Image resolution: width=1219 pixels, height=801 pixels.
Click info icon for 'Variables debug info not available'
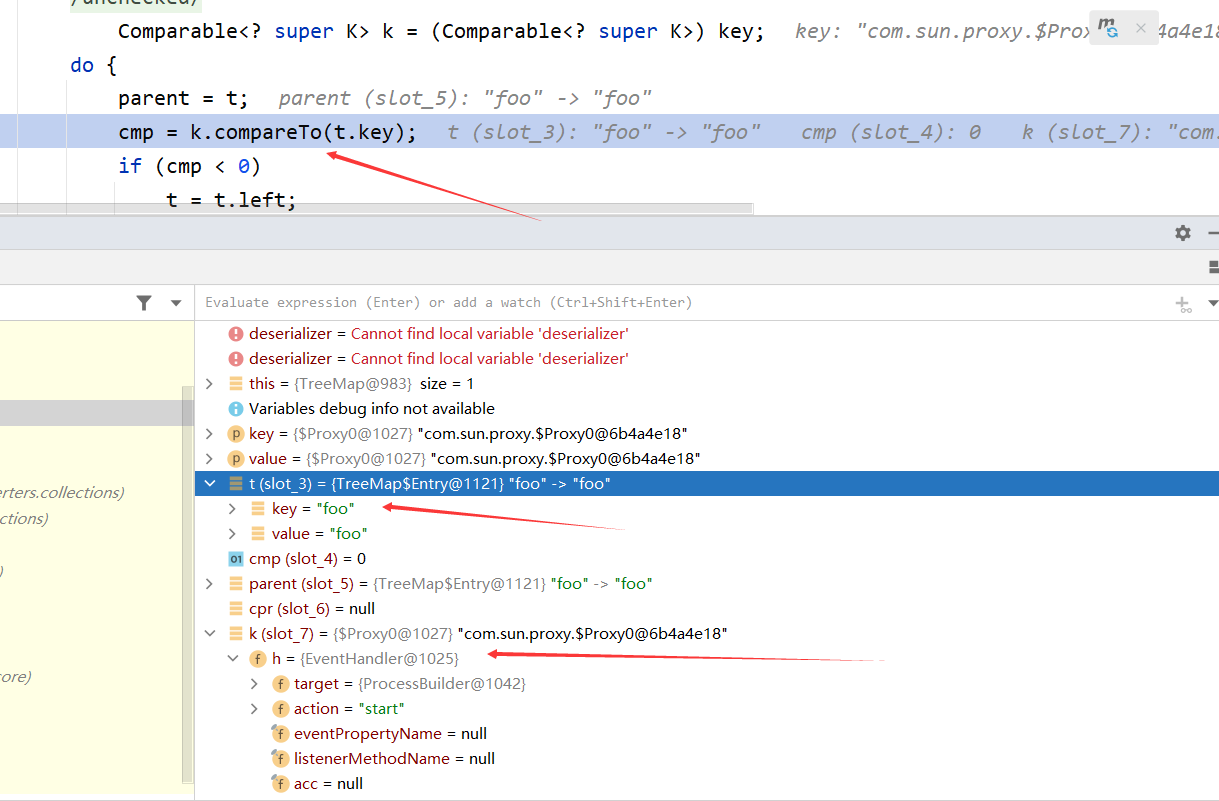(x=236, y=408)
